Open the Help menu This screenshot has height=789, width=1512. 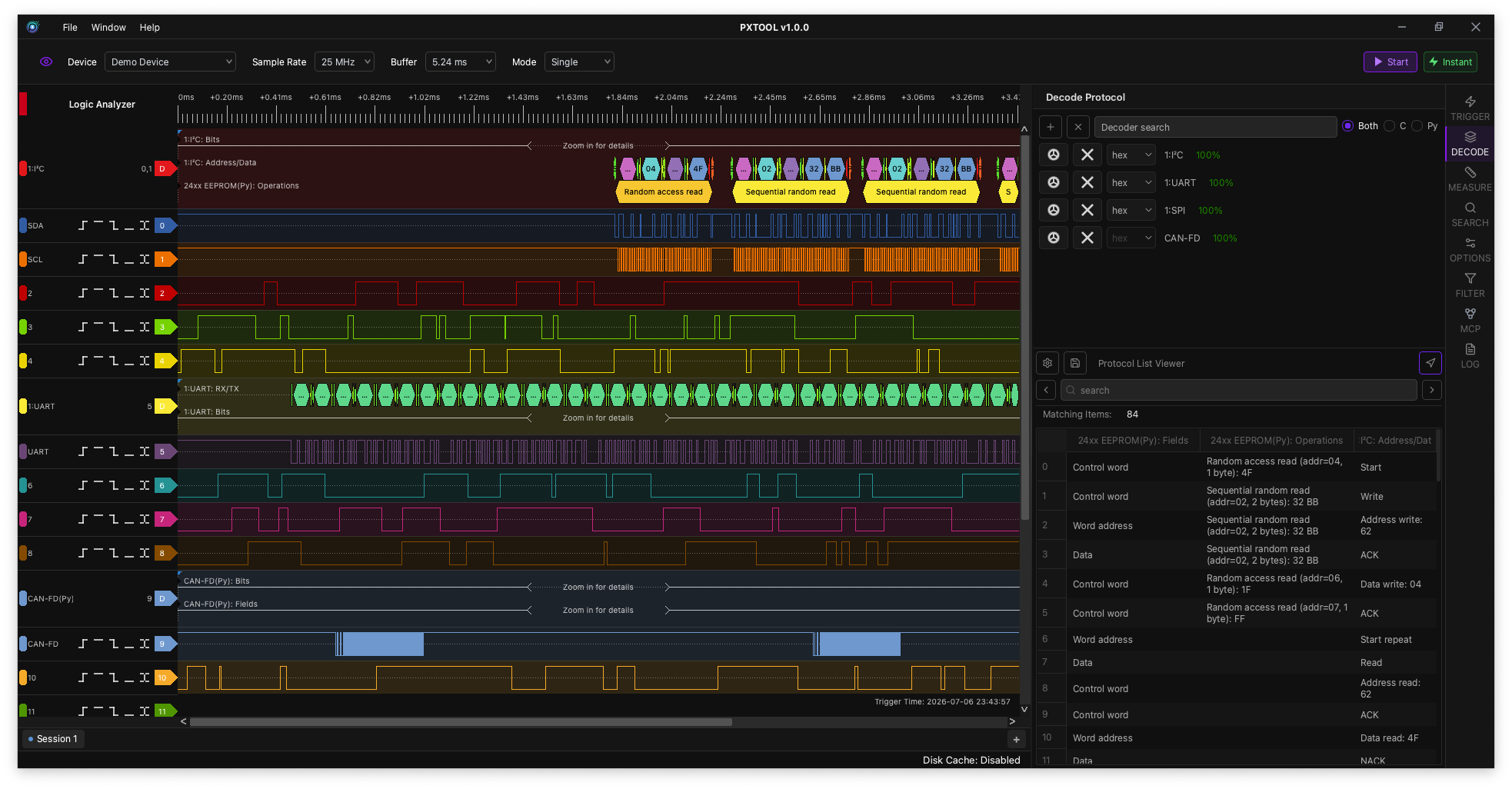(150, 27)
